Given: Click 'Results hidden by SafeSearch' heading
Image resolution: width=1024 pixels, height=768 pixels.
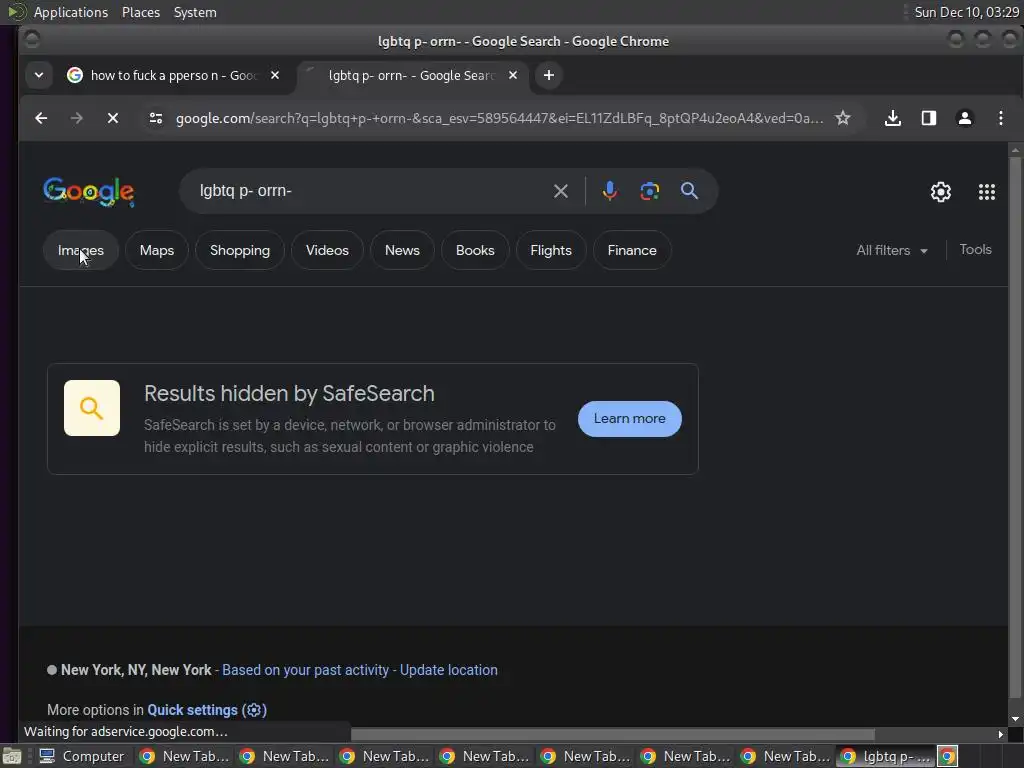Looking at the screenshot, I should (289, 393).
